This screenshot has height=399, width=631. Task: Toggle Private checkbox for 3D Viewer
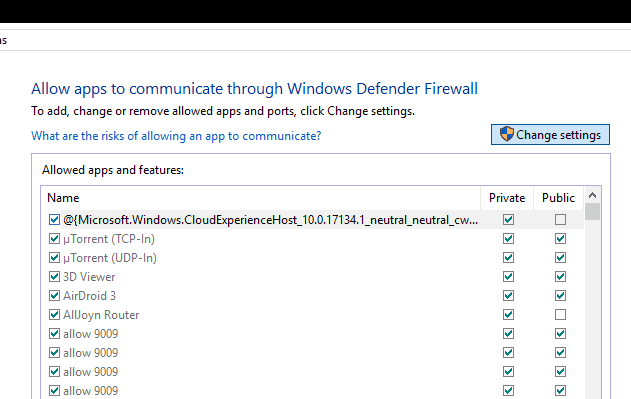[508, 276]
